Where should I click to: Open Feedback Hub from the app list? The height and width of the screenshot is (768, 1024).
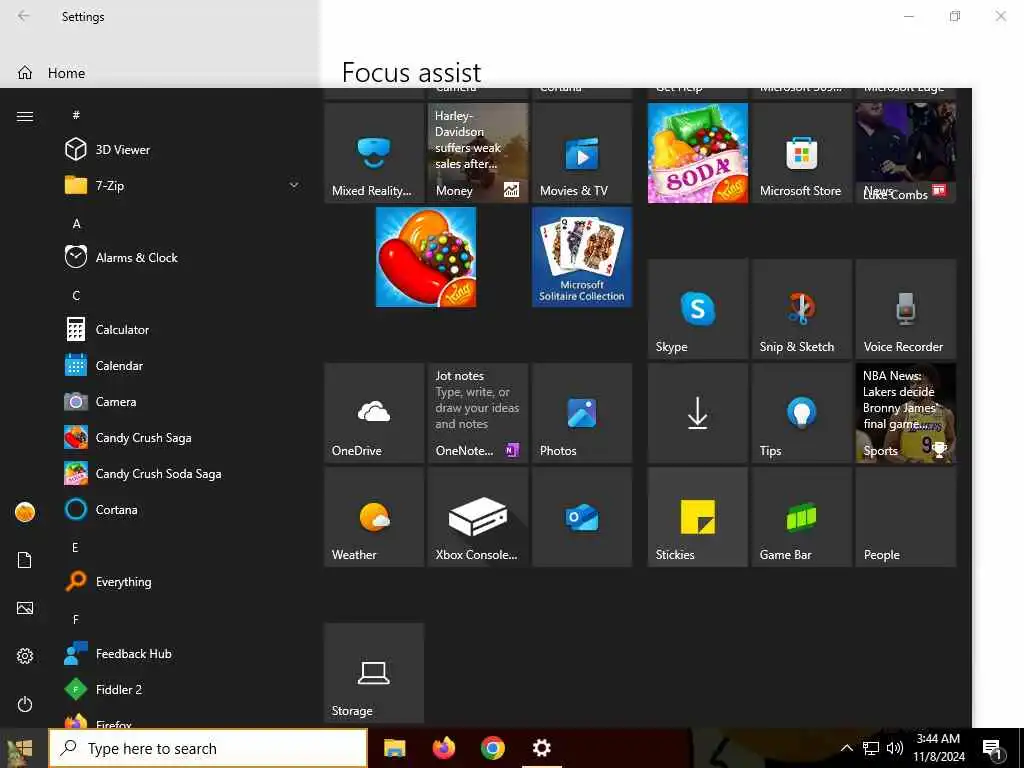click(x=180, y=653)
